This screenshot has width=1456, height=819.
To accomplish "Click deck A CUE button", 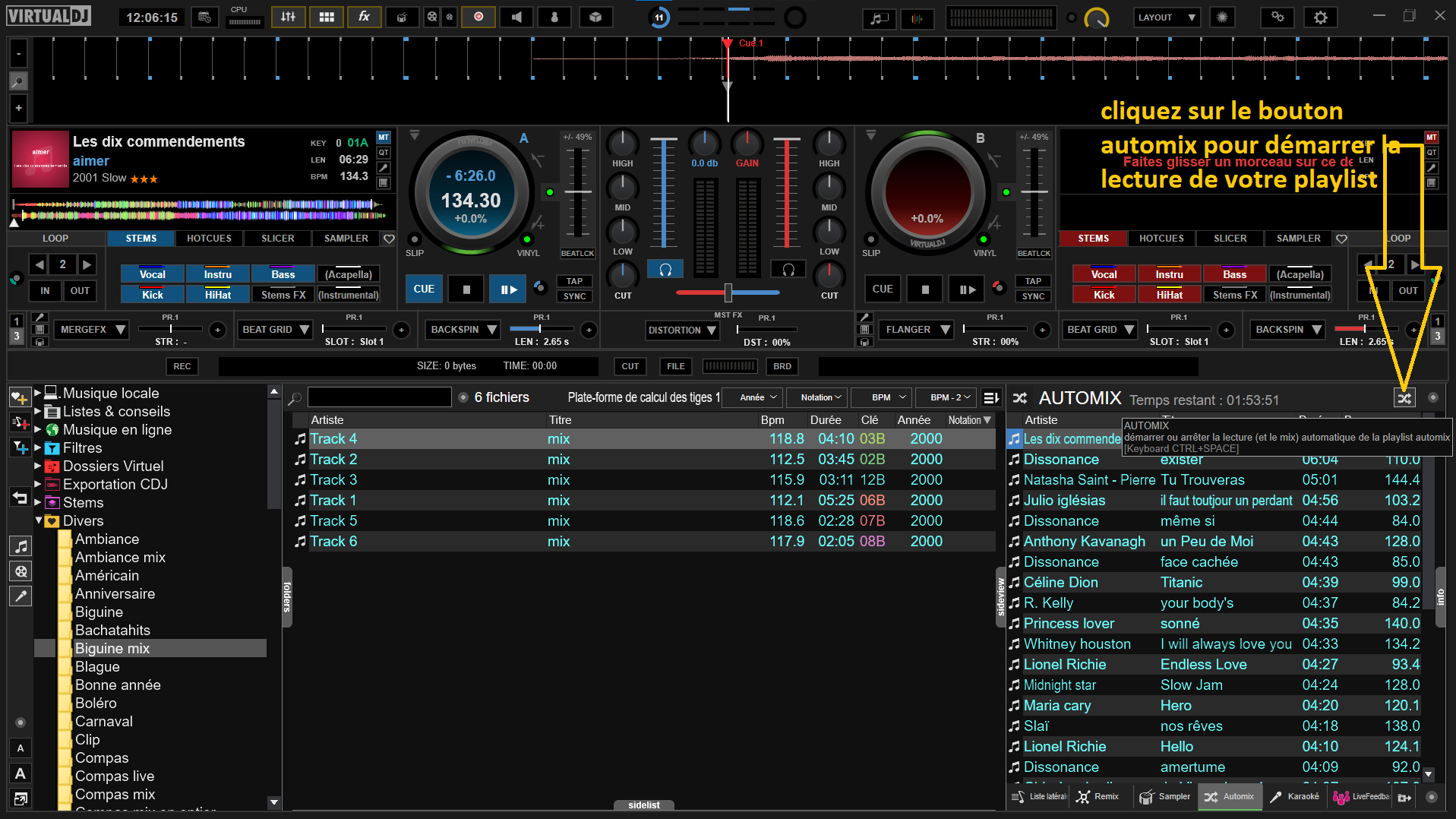I will point(424,289).
